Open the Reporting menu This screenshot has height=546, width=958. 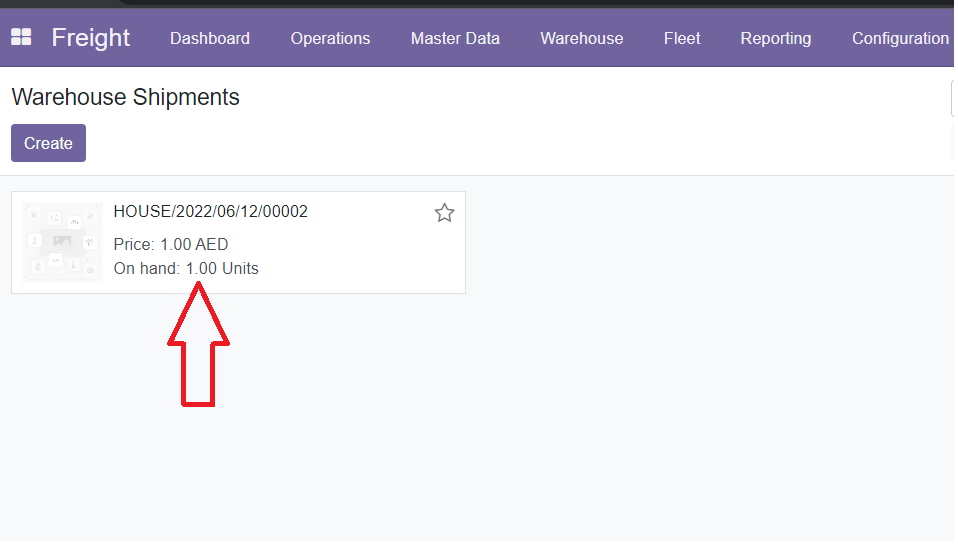(775, 39)
